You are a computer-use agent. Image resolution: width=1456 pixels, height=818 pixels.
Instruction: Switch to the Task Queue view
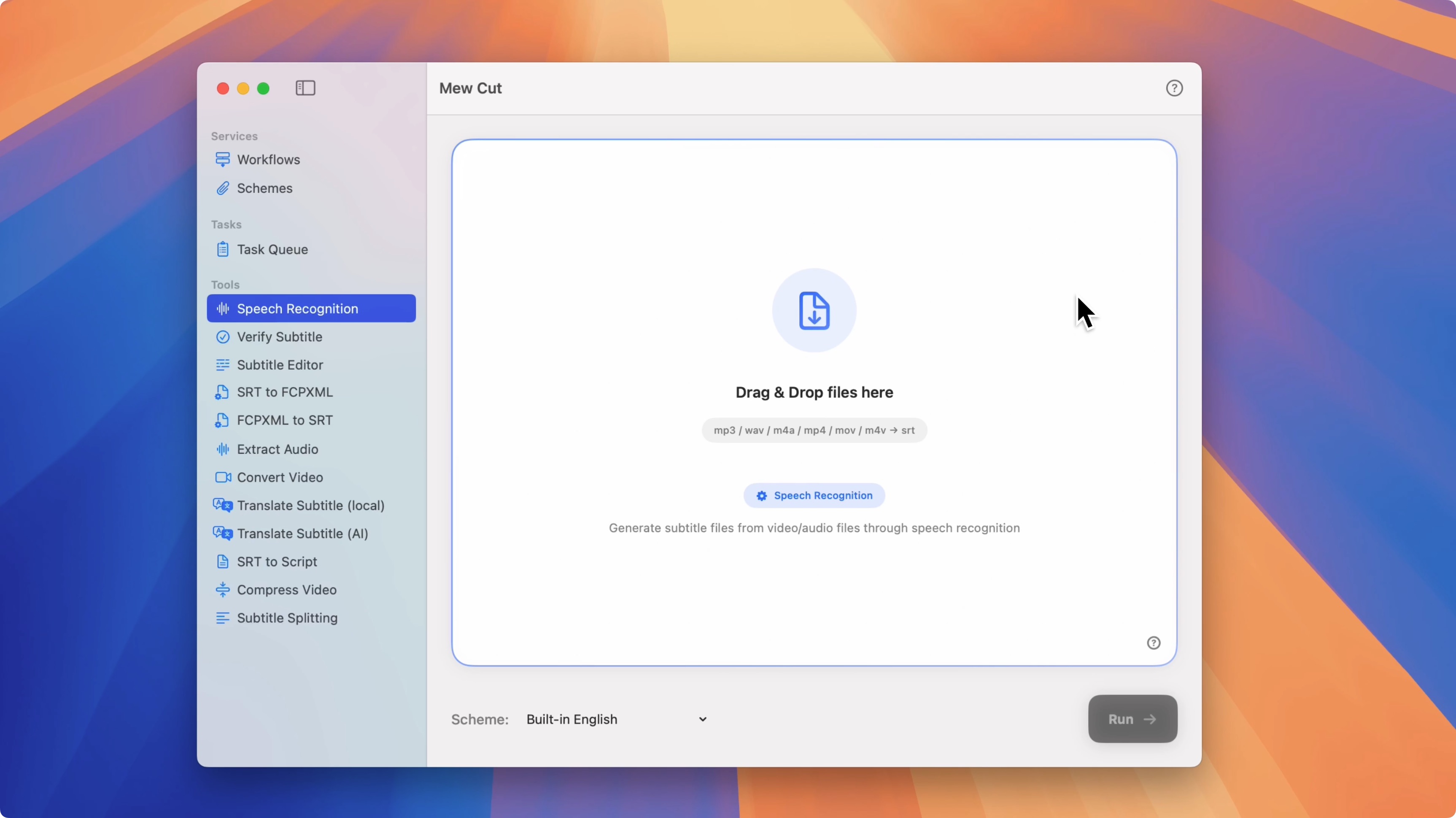(x=272, y=249)
